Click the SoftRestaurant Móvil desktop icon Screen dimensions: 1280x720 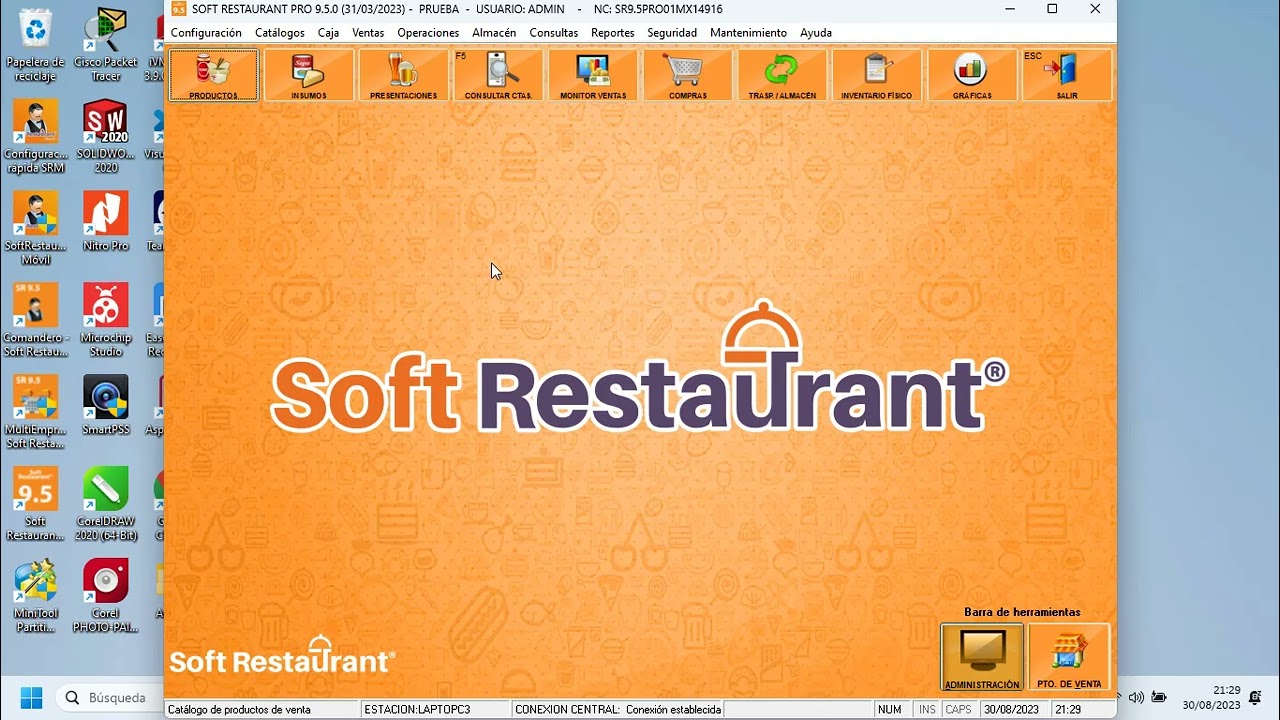click(36, 228)
